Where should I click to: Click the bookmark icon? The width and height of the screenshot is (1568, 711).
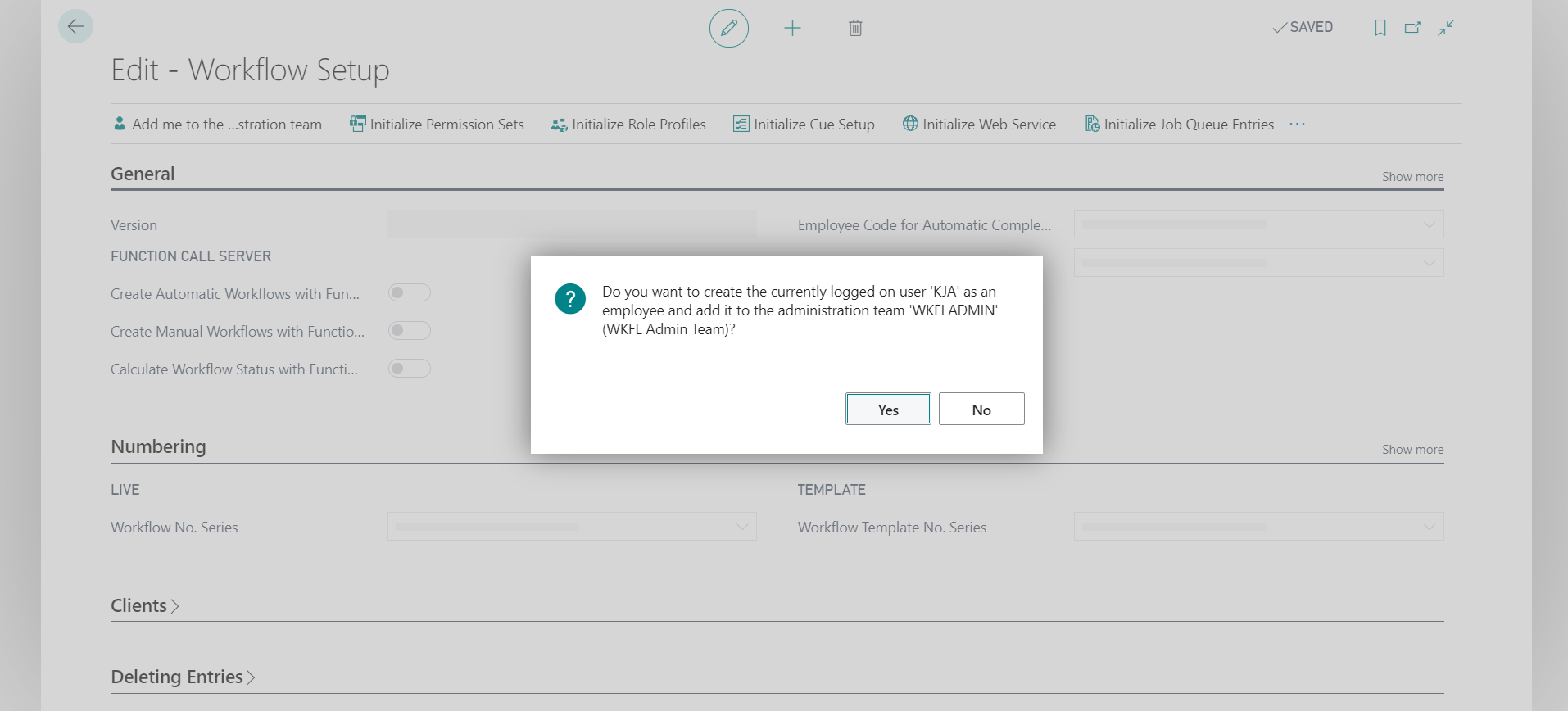(1380, 28)
